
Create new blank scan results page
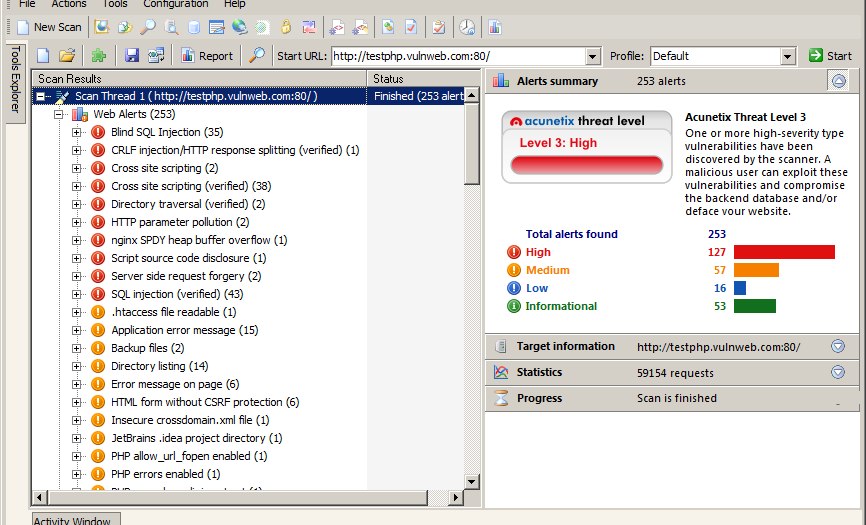(43, 55)
